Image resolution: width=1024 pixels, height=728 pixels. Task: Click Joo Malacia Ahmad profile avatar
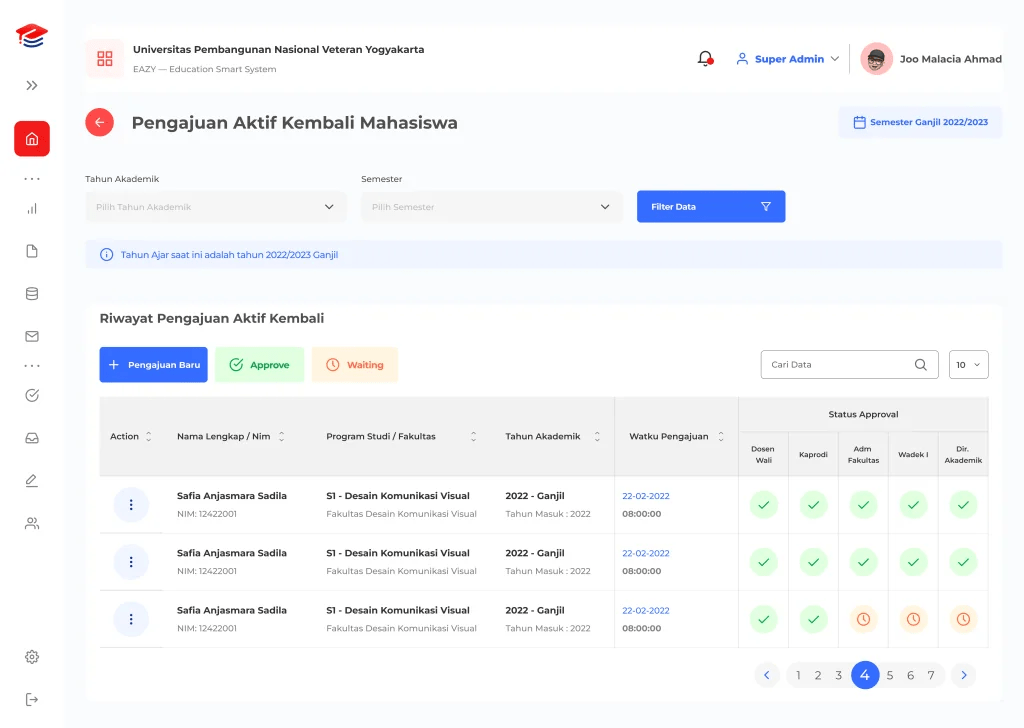pos(876,59)
